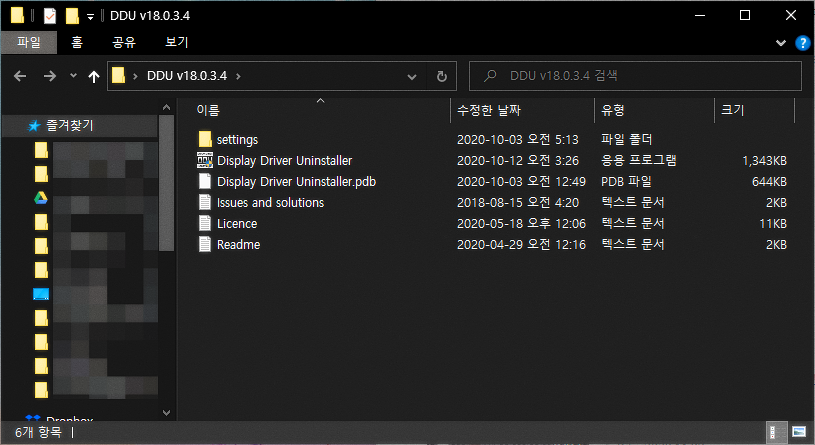Image resolution: width=815 pixels, height=445 pixels.
Task: Select 'Readme' file name
Action: point(239,244)
